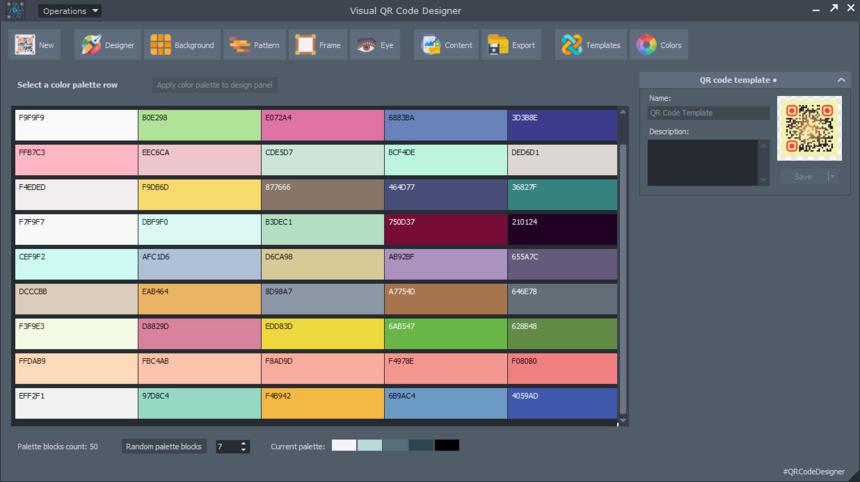This screenshot has width=860, height=482.
Task: Select the Pattern tool
Action: pyautogui.click(x=254, y=45)
